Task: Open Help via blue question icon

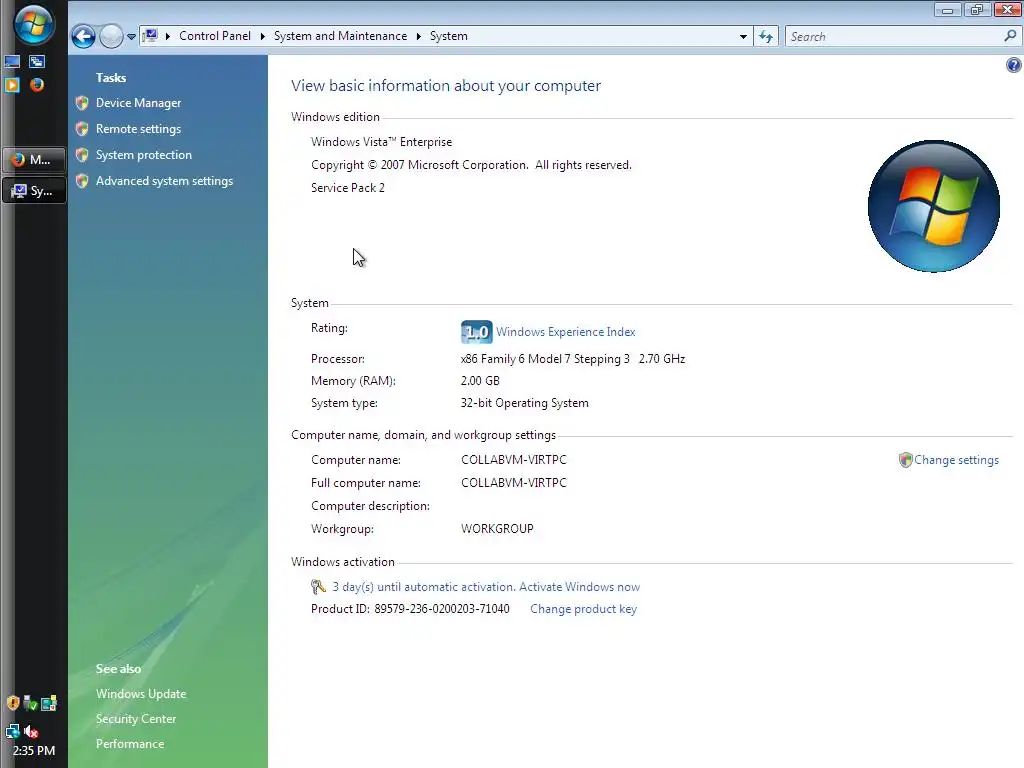Action: 1014,65
